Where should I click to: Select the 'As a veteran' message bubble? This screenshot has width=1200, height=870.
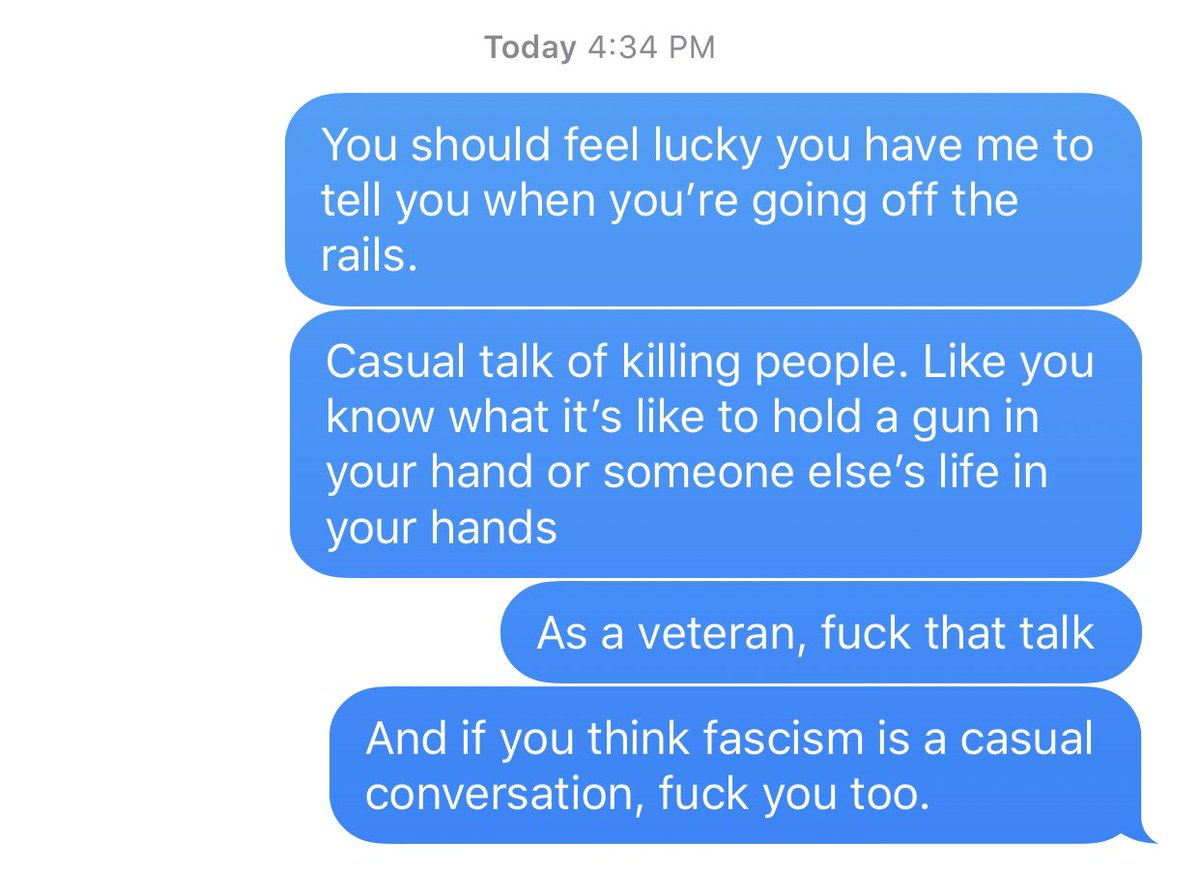point(821,633)
